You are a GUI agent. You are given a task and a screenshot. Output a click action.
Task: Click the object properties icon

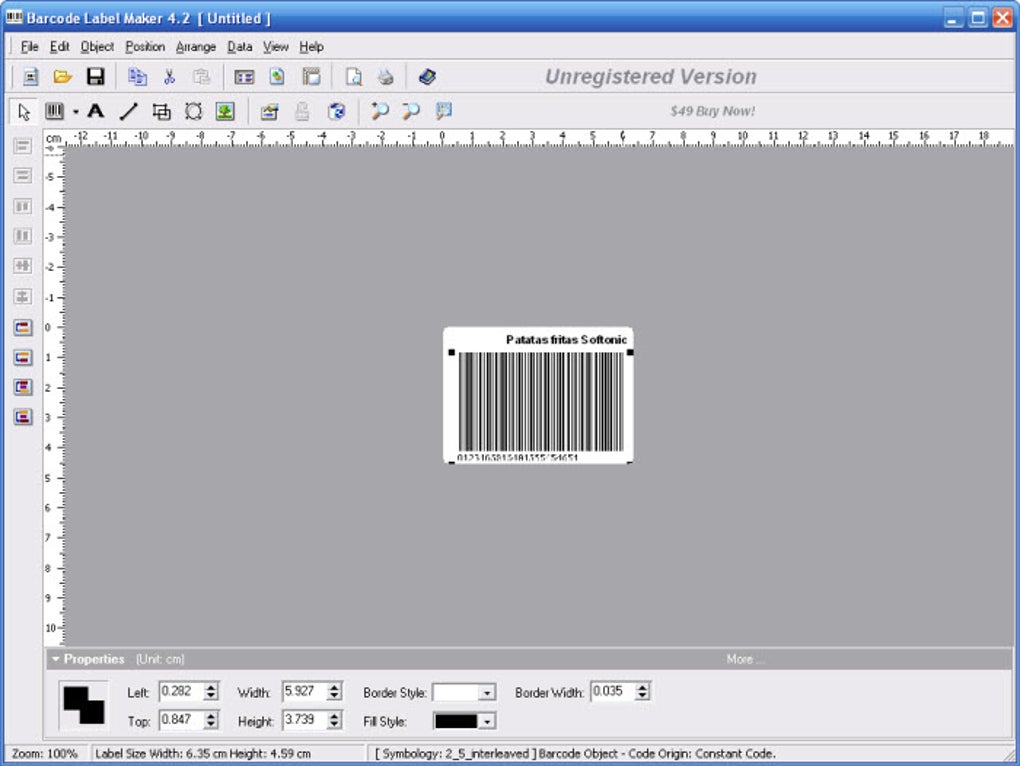pos(269,112)
